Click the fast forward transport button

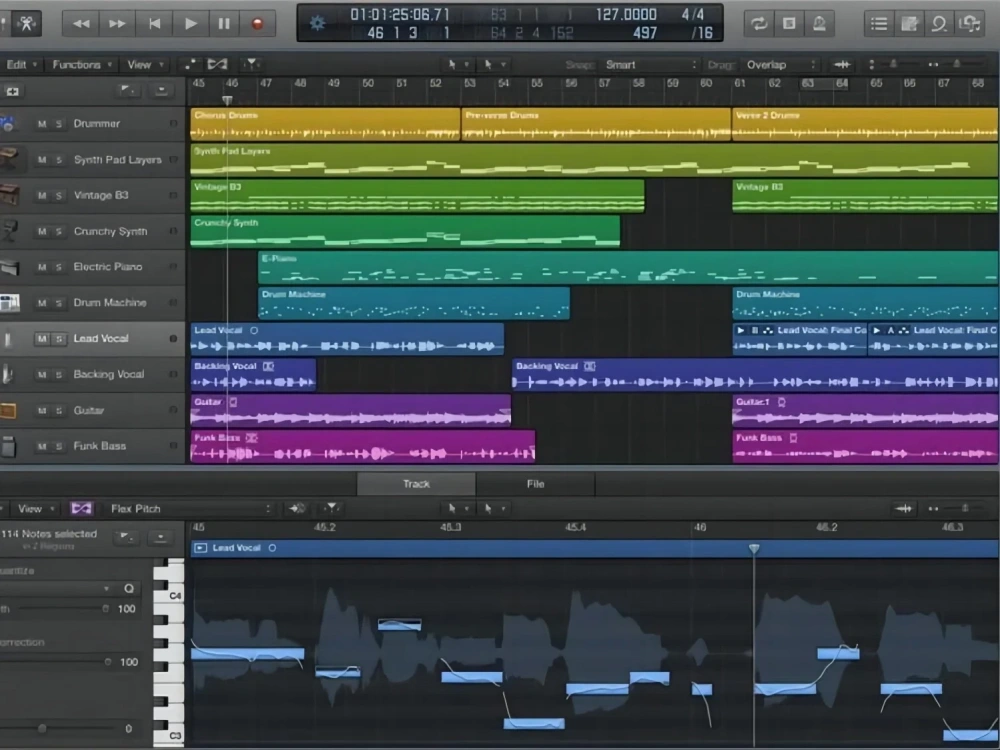(x=117, y=24)
